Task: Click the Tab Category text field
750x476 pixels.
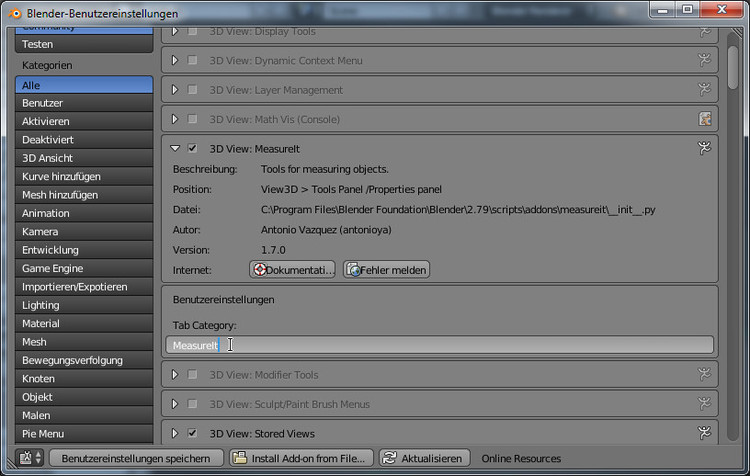Action: (440, 345)
